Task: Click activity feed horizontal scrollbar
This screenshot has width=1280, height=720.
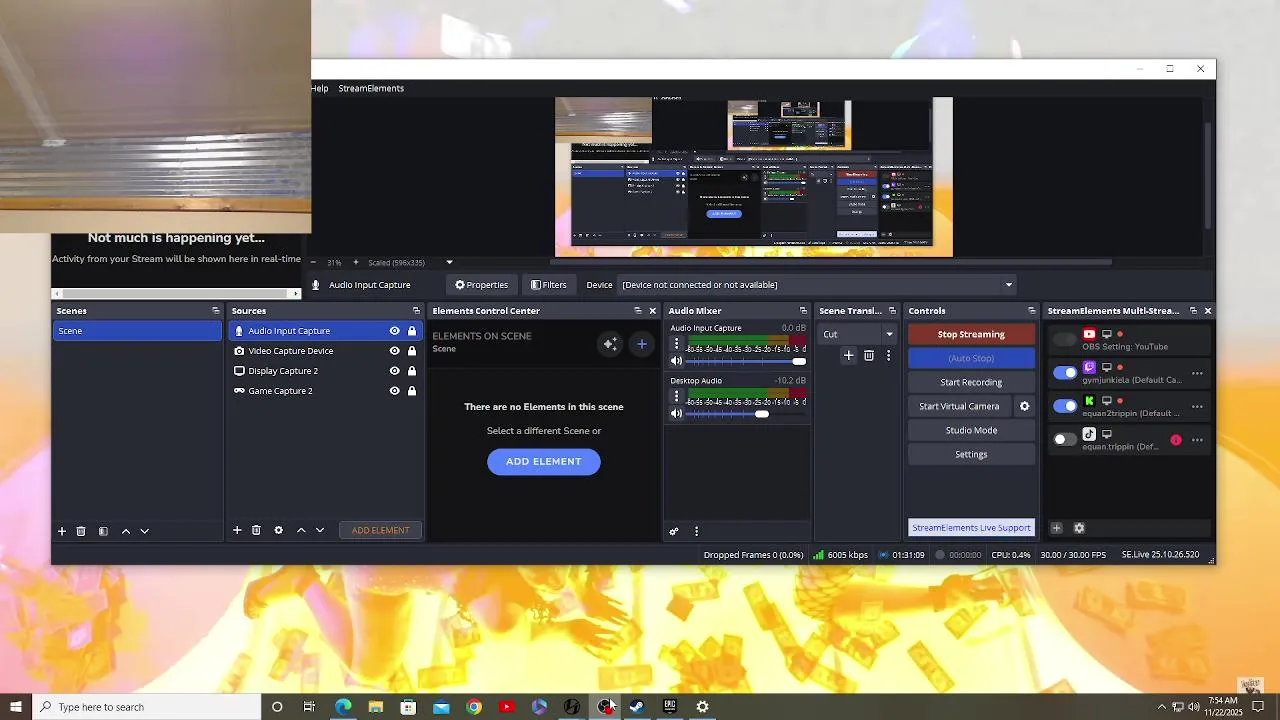Action: [176, 294]
